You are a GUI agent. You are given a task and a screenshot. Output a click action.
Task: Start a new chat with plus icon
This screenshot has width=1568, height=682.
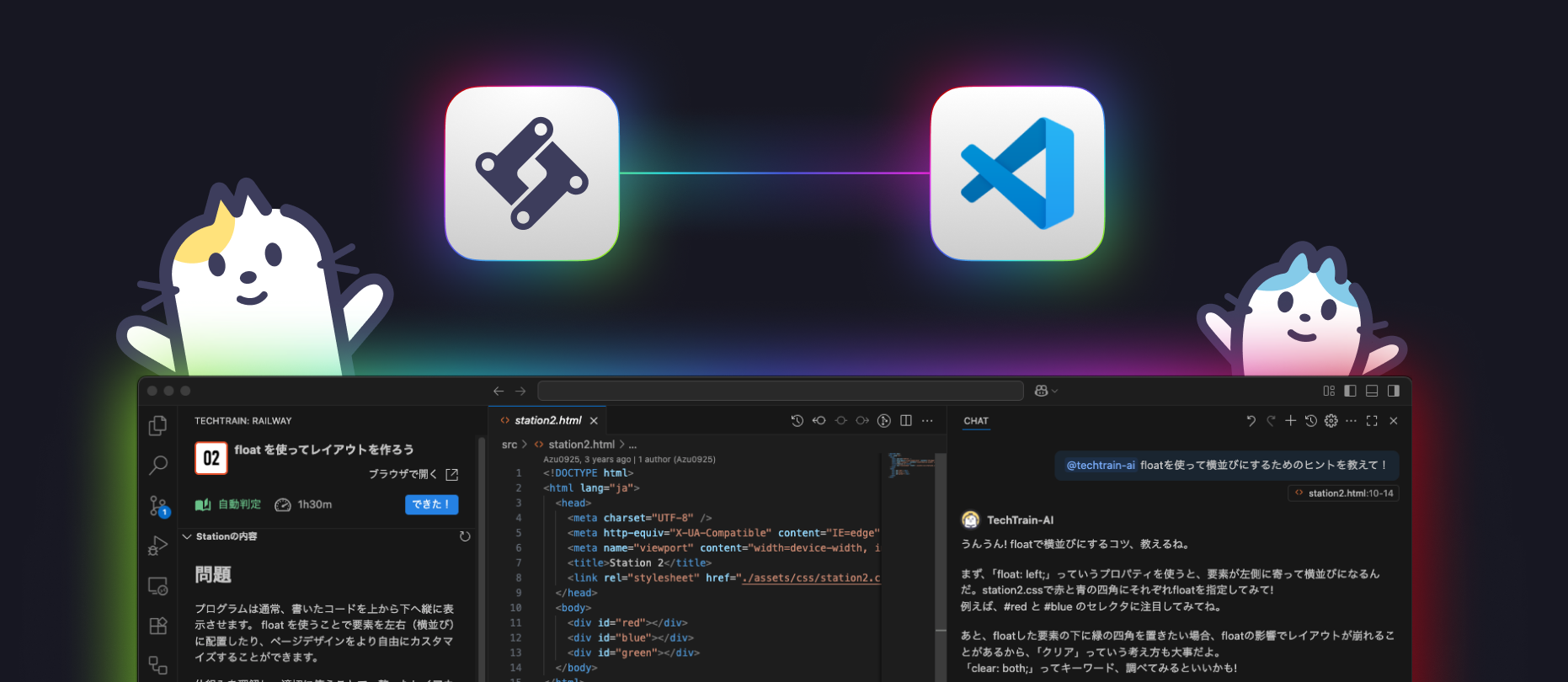tap(1290, 421)
